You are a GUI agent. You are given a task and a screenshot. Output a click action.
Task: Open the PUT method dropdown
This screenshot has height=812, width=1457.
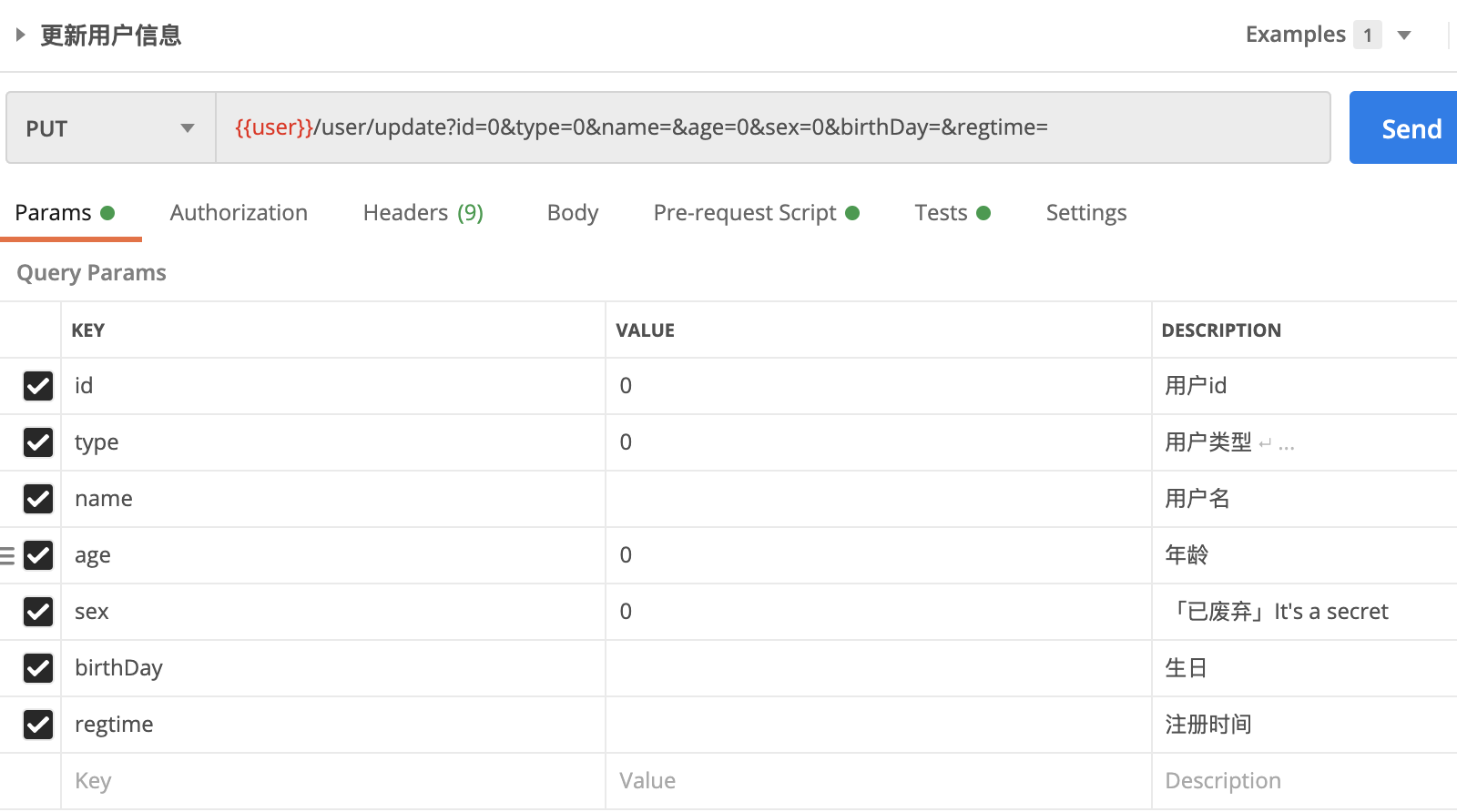click(111, 127)
